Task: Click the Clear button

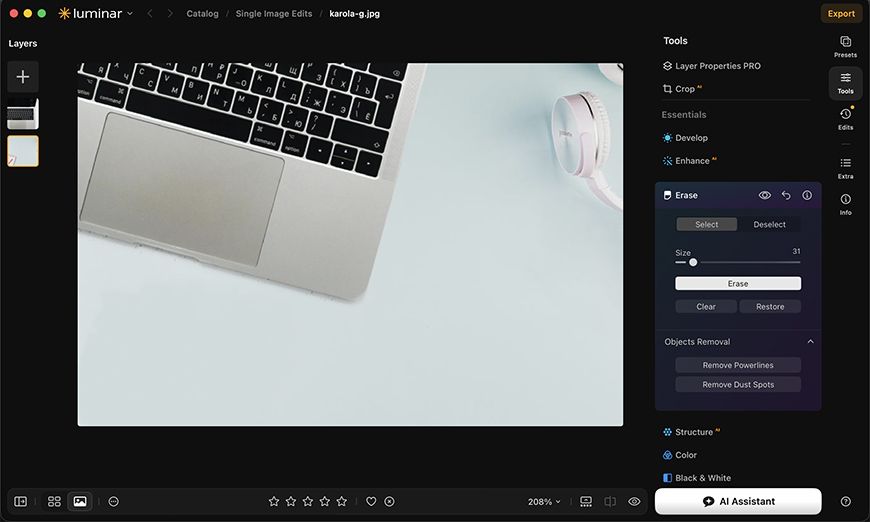Action: (x=706, y=306)
